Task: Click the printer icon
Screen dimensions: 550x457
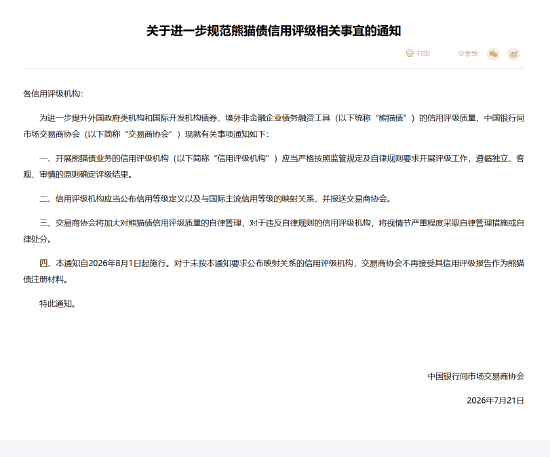Action: (x=410, y=53)
